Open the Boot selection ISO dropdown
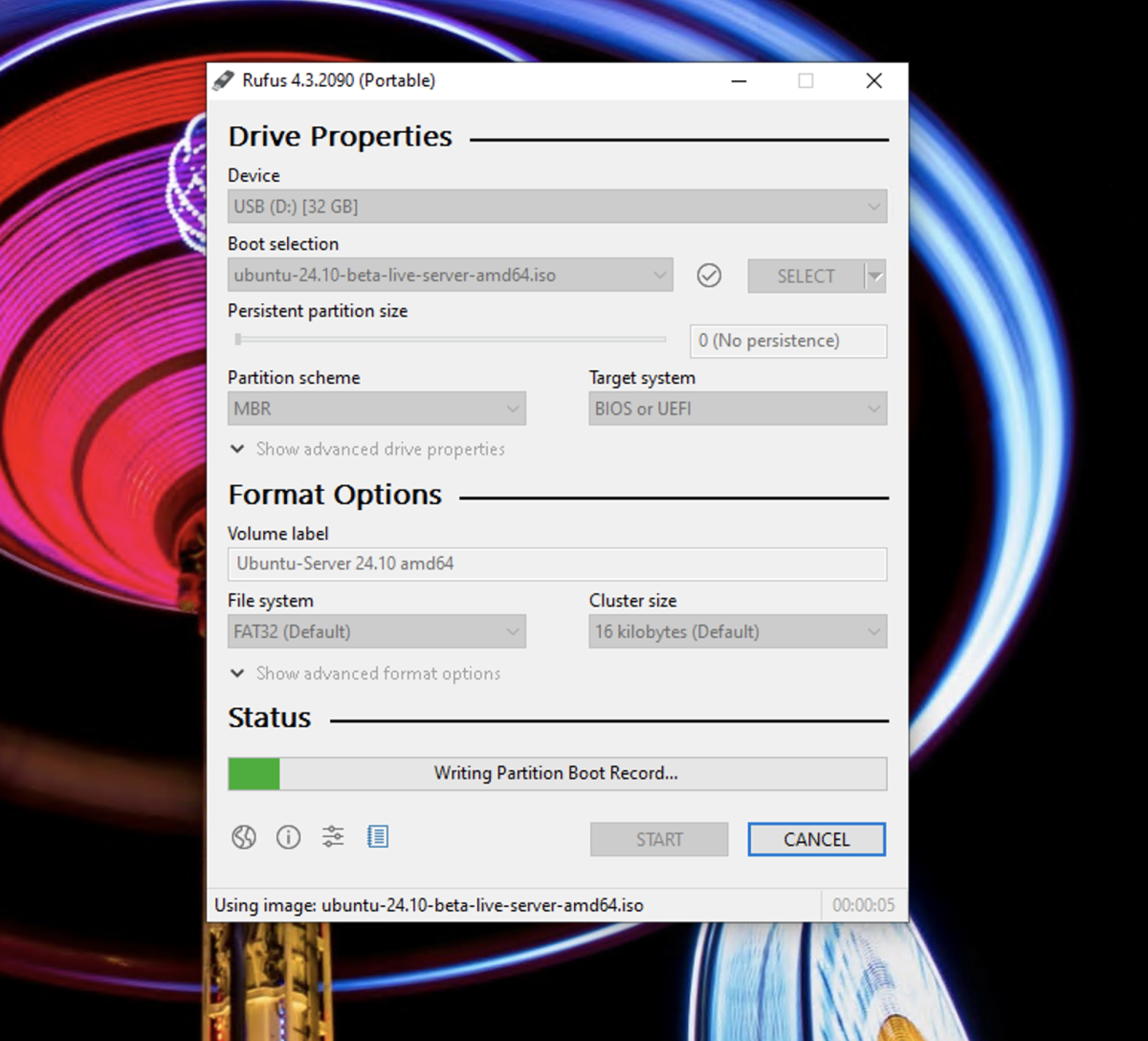Screen dimensions: 1148x1041 click(451, 276)
